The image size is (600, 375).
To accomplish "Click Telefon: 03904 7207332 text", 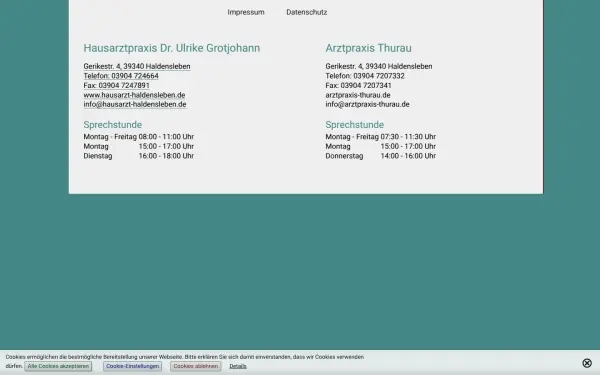I will pyautogui.click(x=365, y=76).
